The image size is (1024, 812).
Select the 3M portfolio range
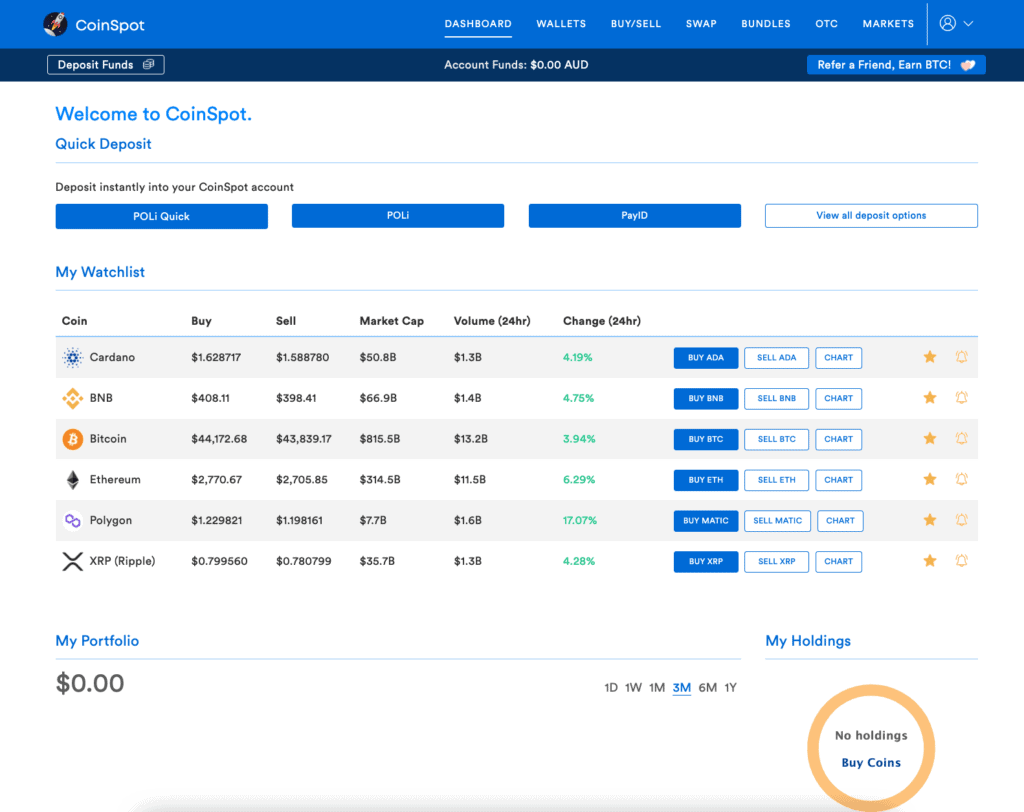click(x=682, y=688)
